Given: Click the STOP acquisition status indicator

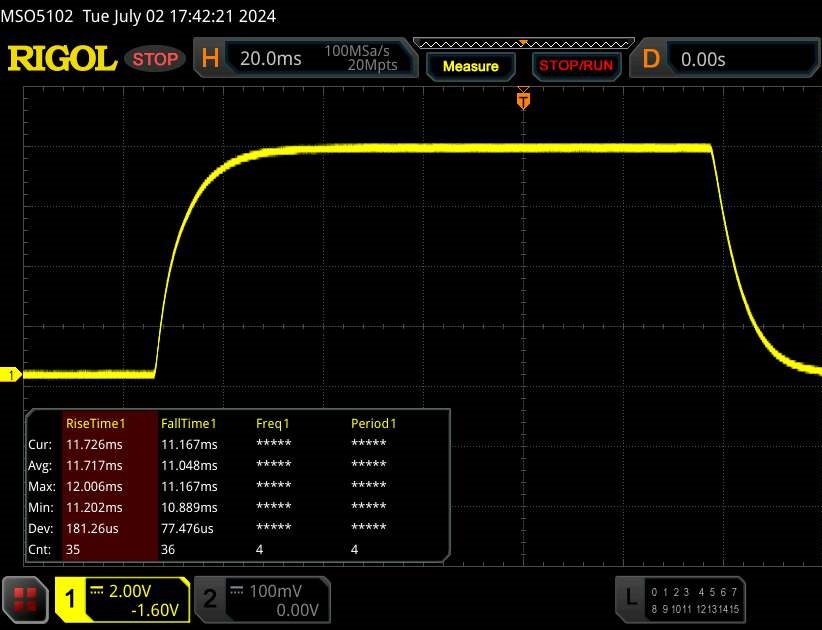Looking at the screenshot, I should [x=155, y=59].
